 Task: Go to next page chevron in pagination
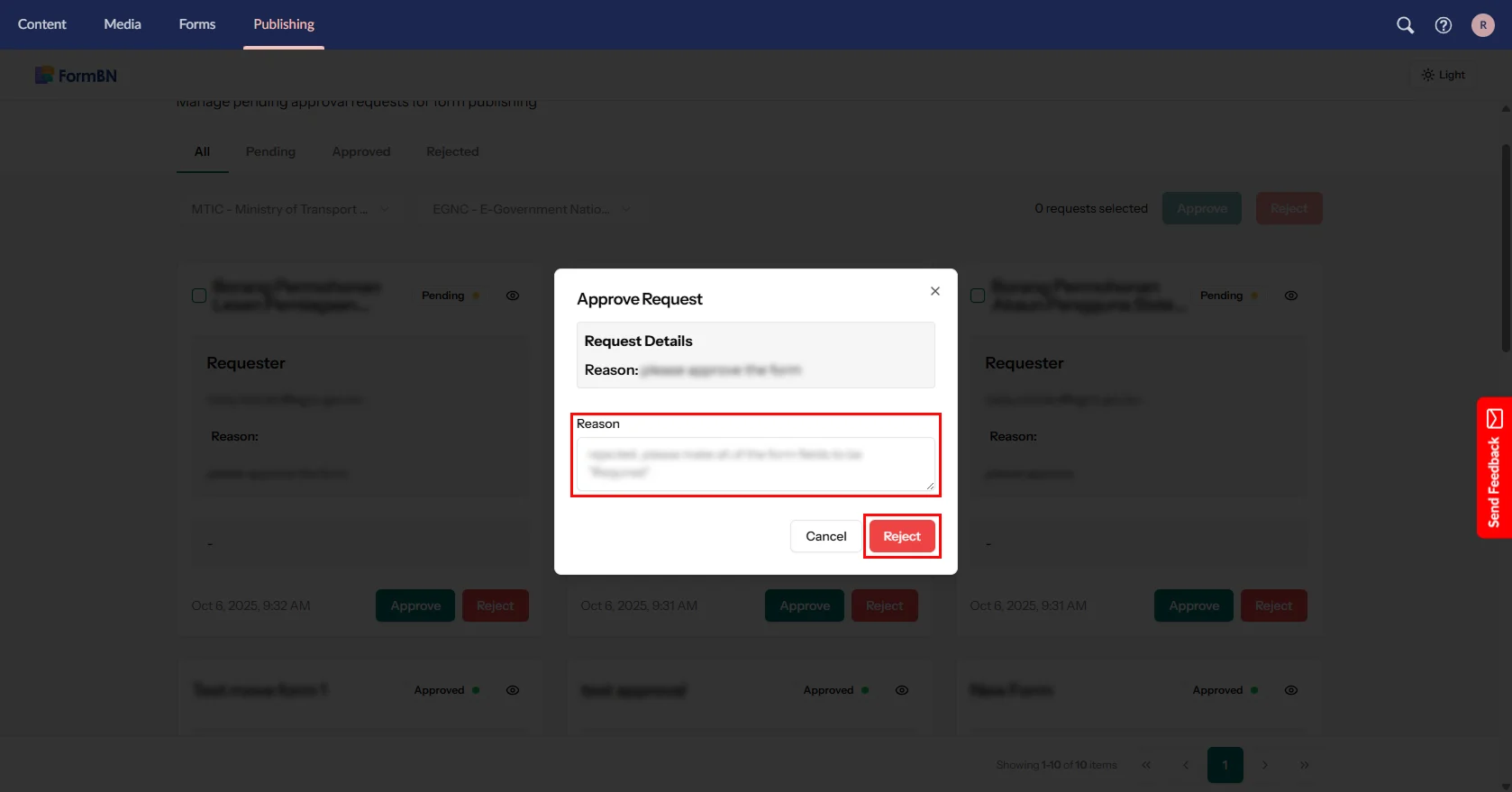click(x=1265, y=765)
